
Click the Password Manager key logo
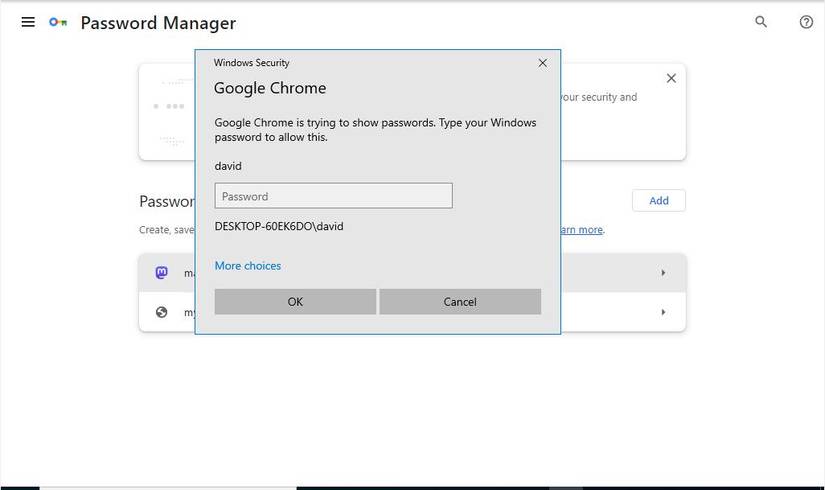[58, 22]
